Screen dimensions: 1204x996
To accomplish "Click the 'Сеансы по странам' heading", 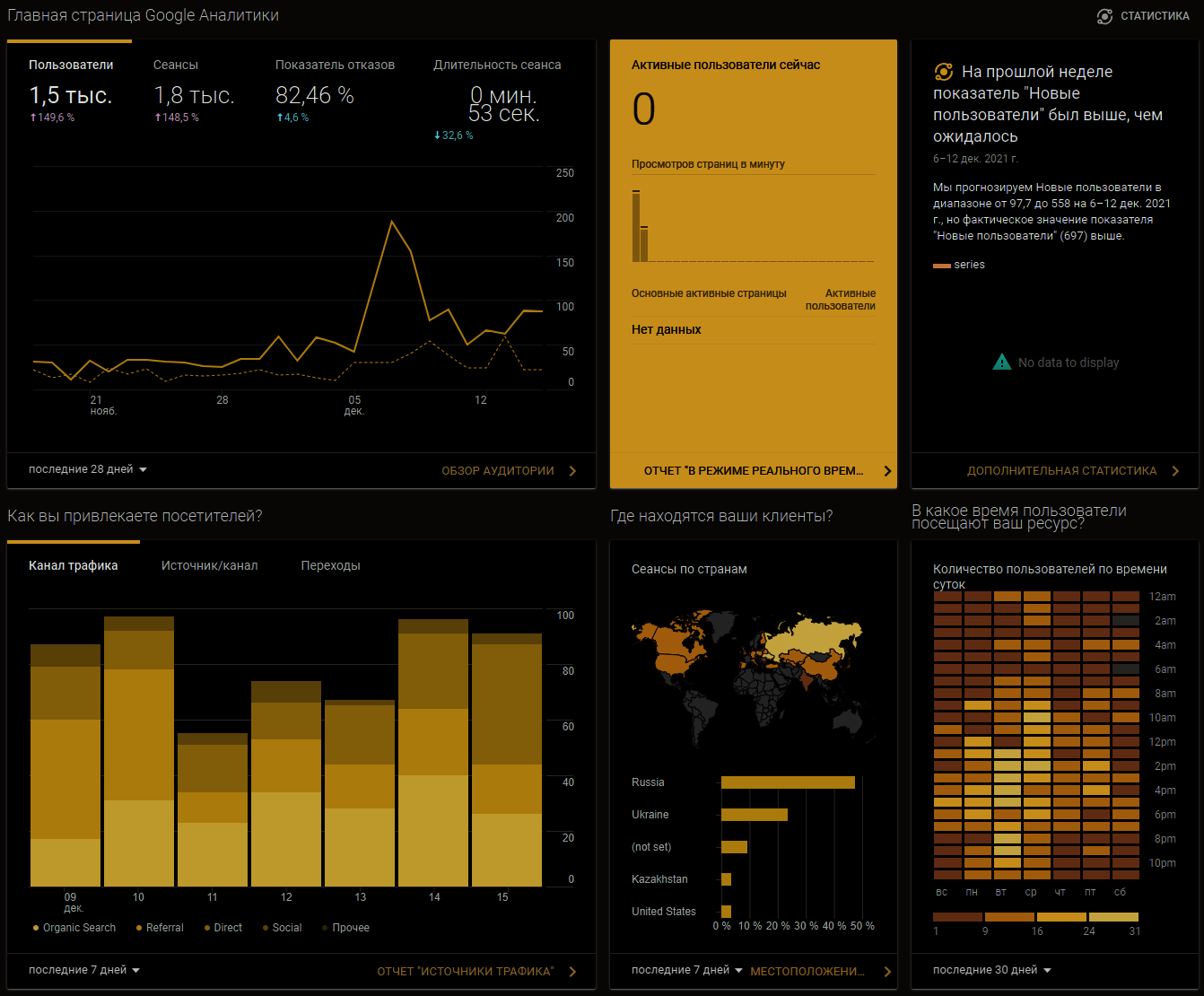I will [689, 569].
